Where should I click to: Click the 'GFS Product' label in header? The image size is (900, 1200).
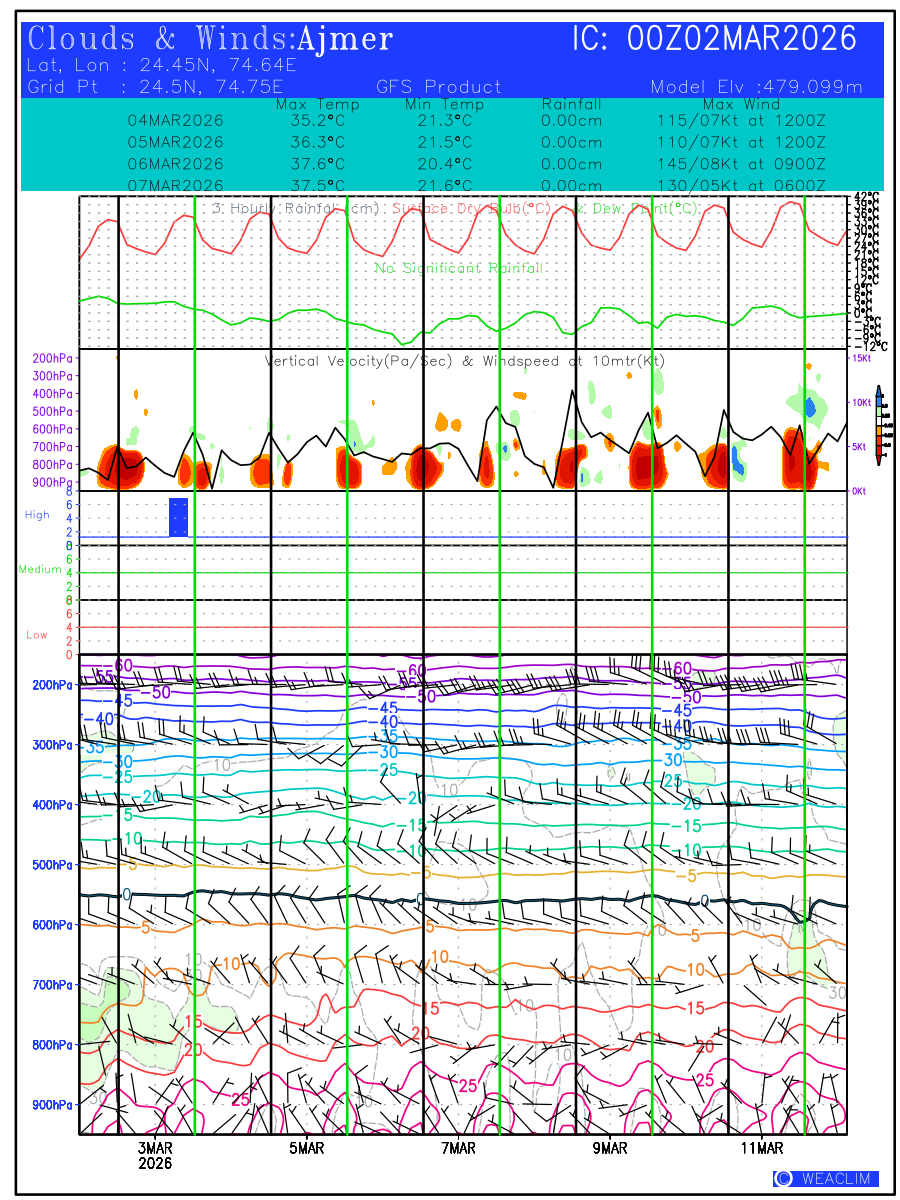click(438, 87)
